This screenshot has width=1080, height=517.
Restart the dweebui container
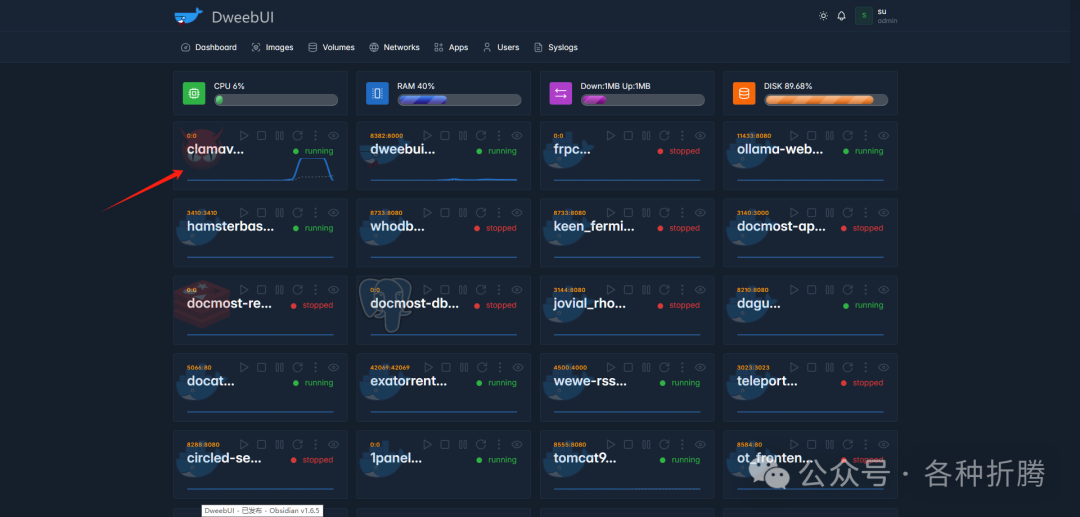pyautogui.click(x=481, y=136)
